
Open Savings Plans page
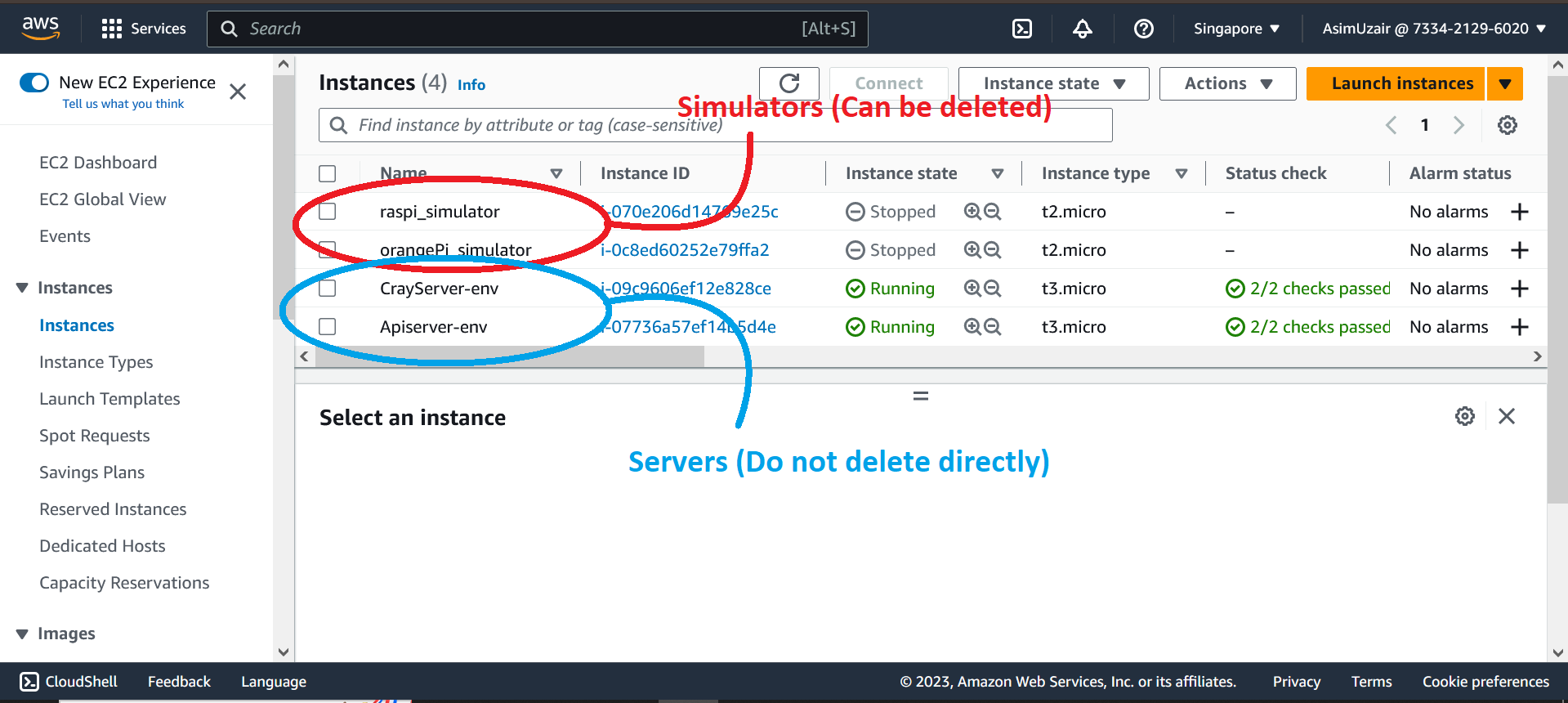(x=92, y=472)
